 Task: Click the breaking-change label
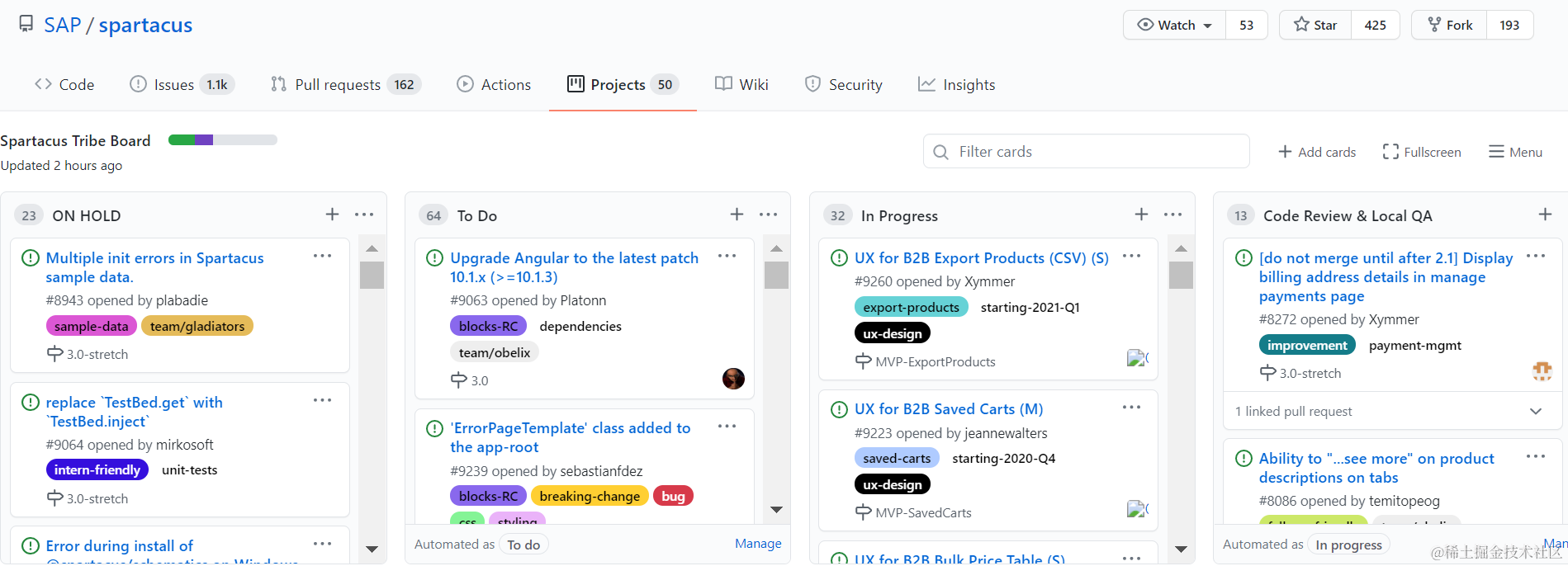(590, 496)
